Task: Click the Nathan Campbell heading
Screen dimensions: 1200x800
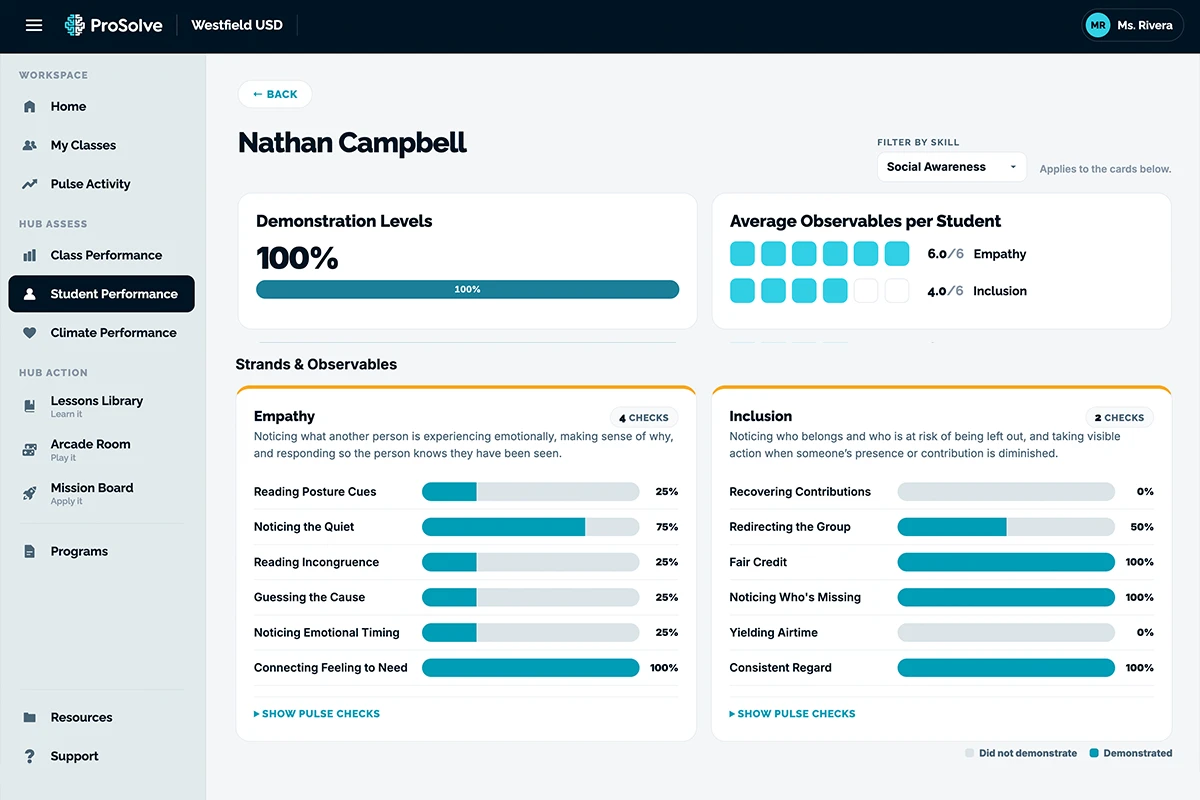Action: (x=352, y=142)
